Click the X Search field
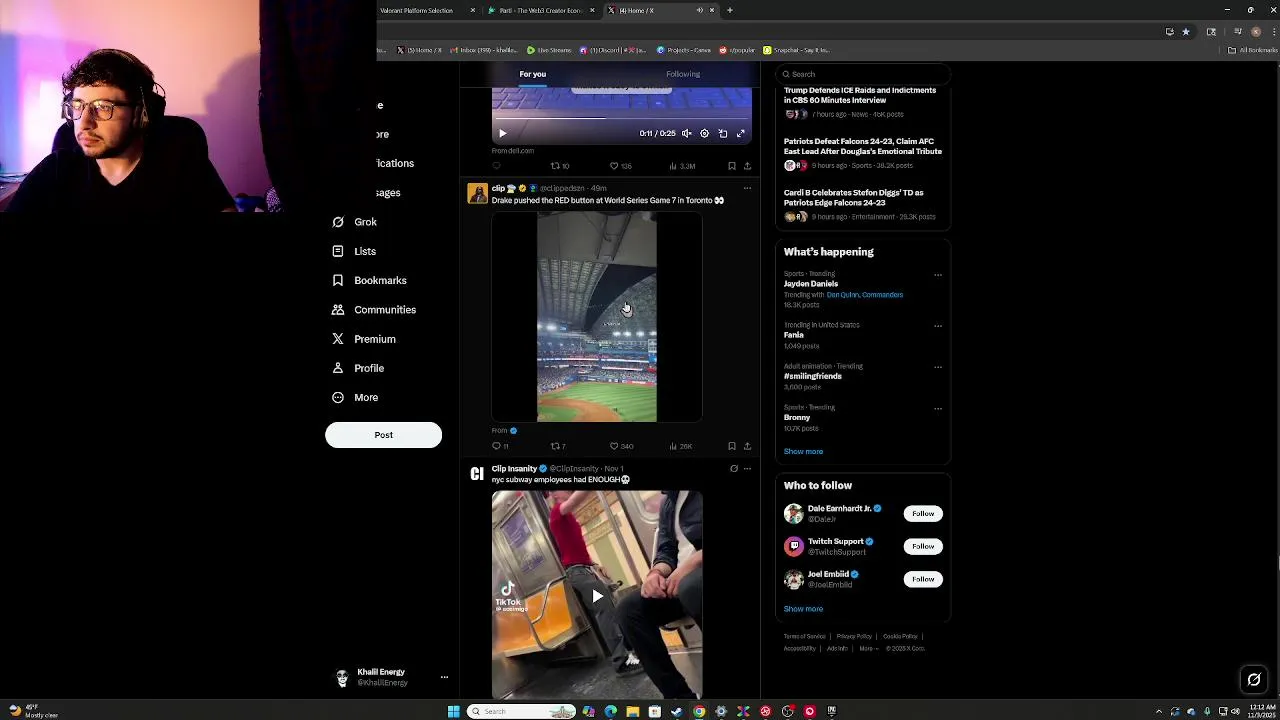 862,74
